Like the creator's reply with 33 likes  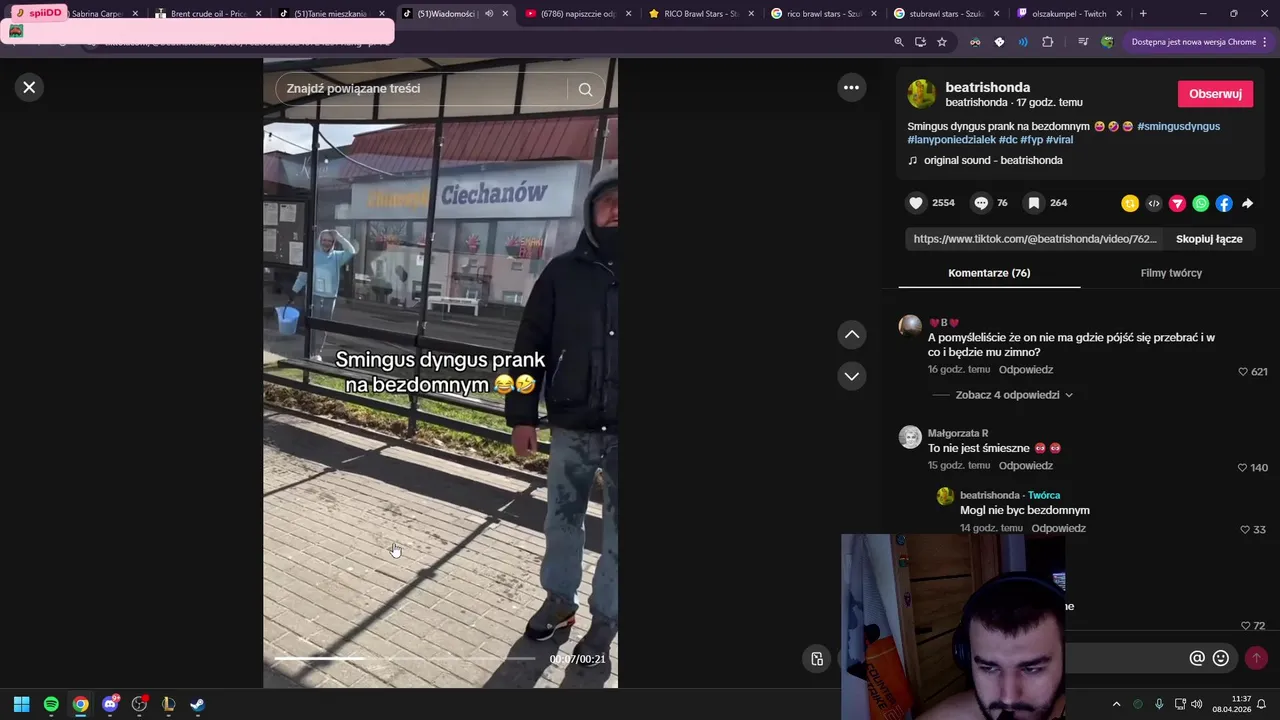(x=1245, y=530)
